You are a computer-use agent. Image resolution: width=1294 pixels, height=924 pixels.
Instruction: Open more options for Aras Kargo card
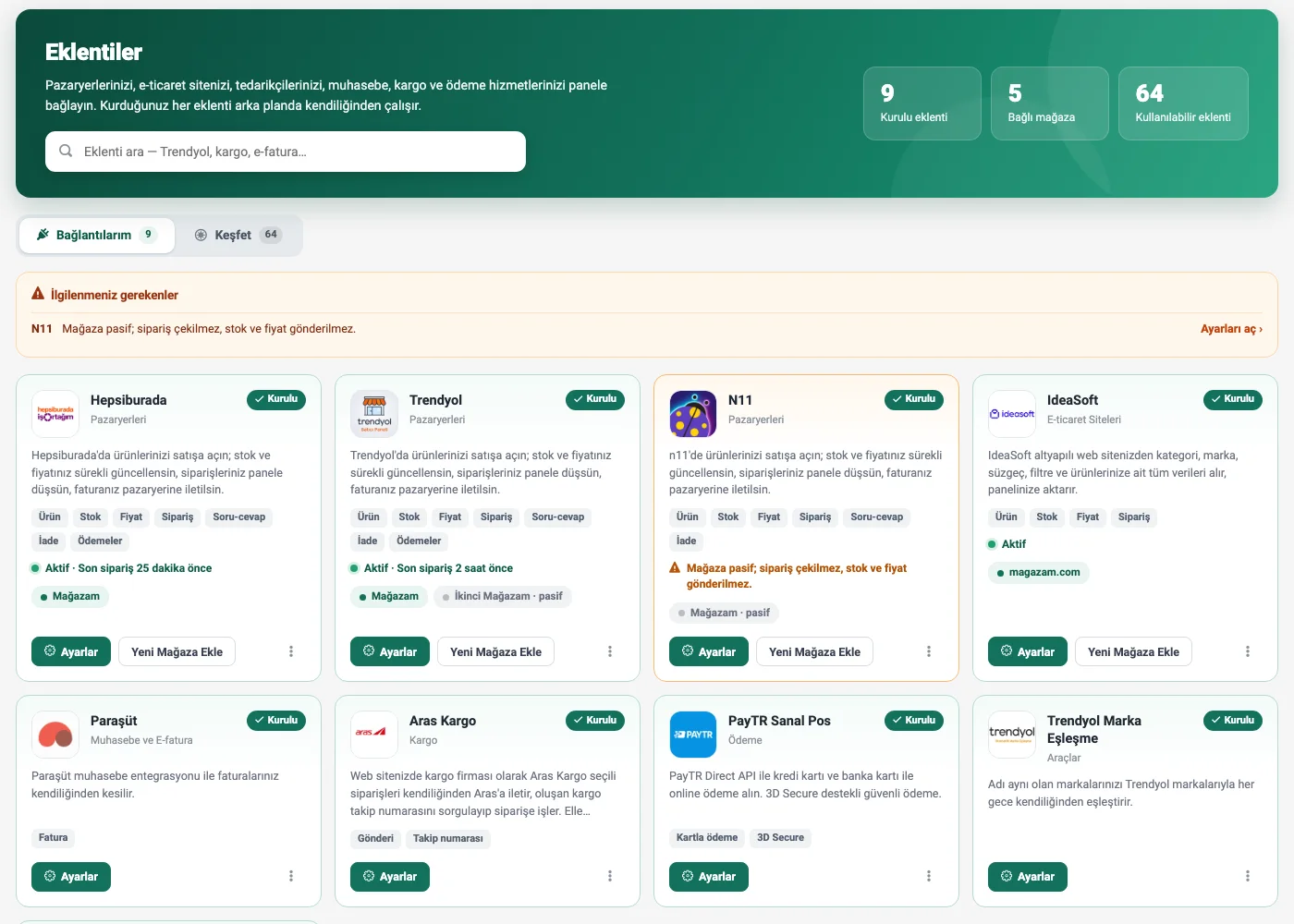pyautogui.click(x=610, y=876)
